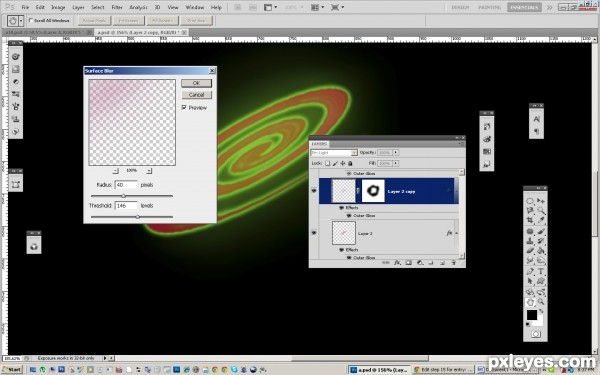Select the History Brush tool
600x375 pixels.
(x=541, y=241)
